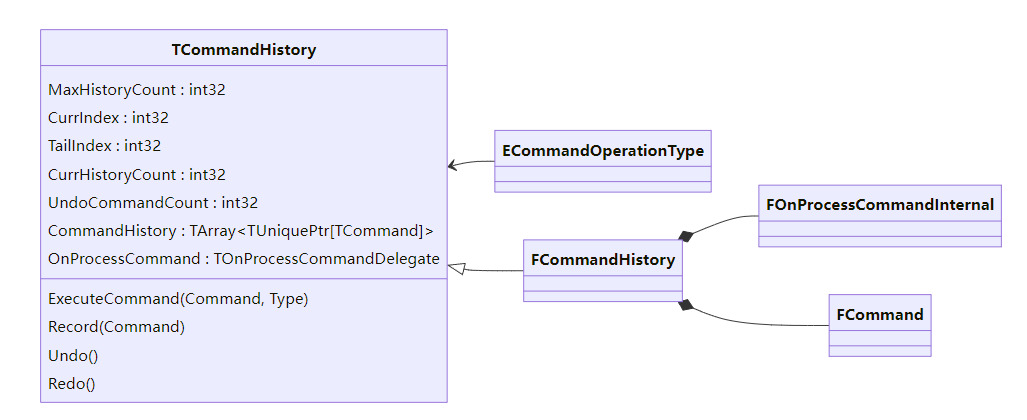The width and height of the screenshot is (1027, 420).
Task: Click the composition diamond at top of FCommandHistory
Action: pyautogui.click(x=685, y=236)
